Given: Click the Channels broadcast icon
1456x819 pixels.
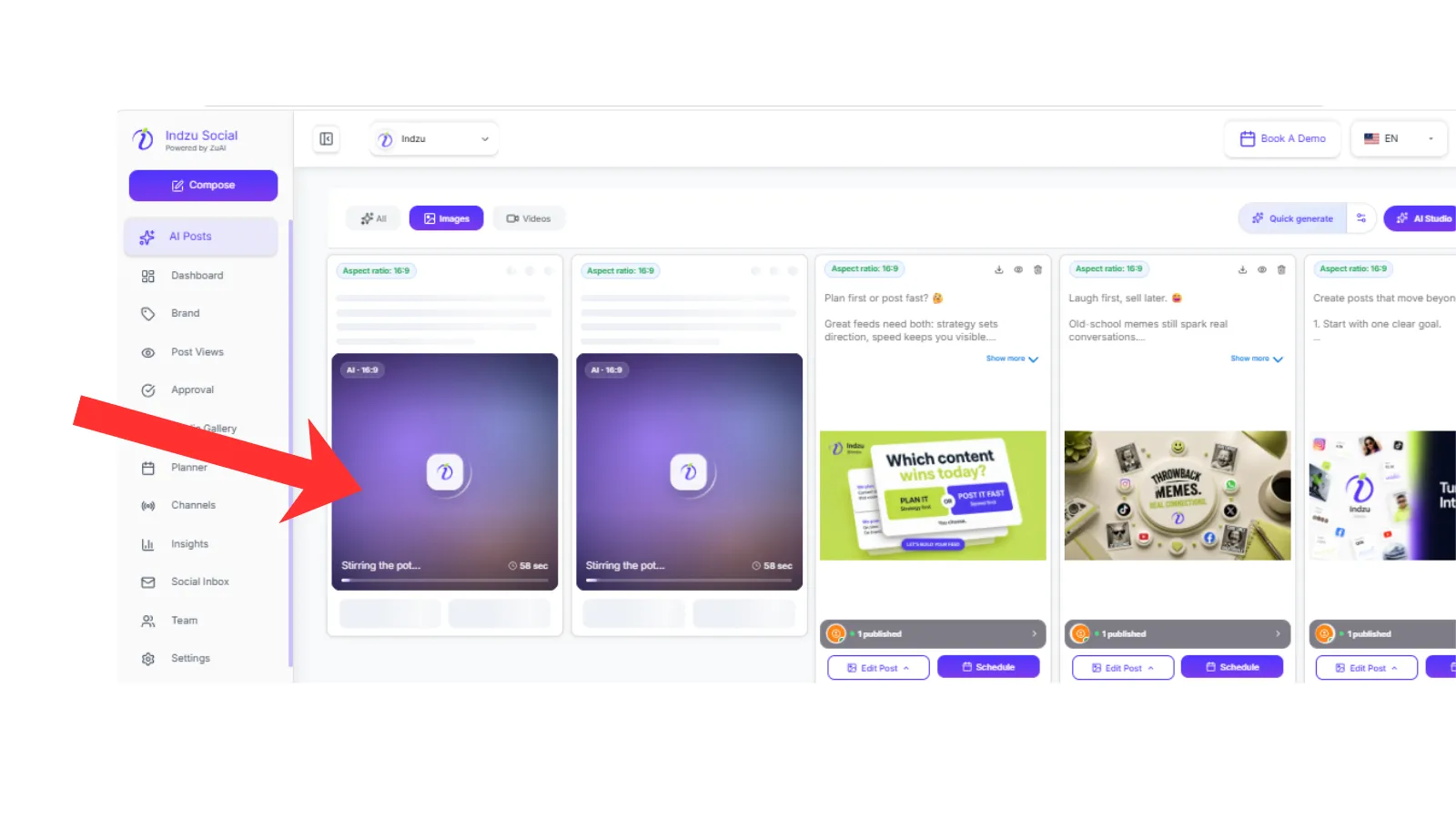Looking at the screenshot, I should [x=148, y=506].
